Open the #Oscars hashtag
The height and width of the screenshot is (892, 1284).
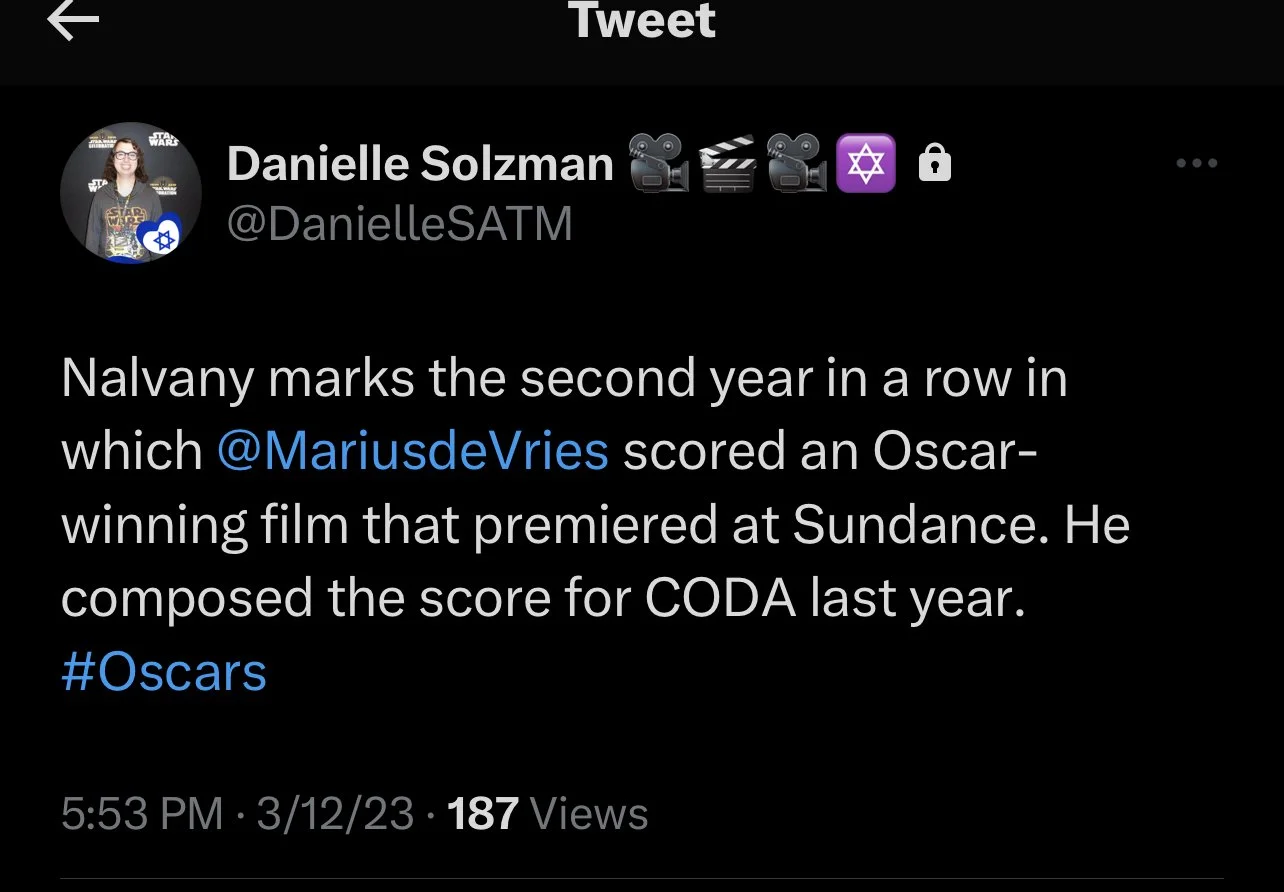pos(164,672)
